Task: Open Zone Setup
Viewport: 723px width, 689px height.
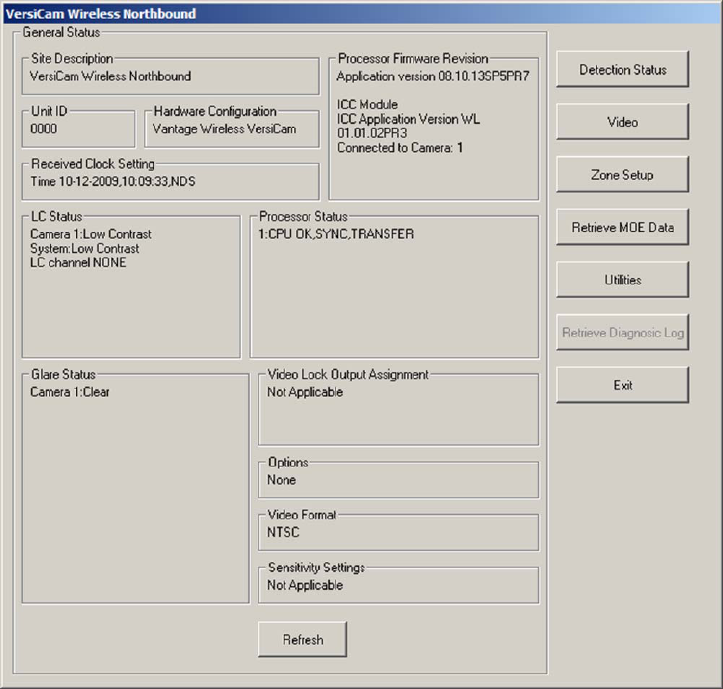Action: pos(622,174)
